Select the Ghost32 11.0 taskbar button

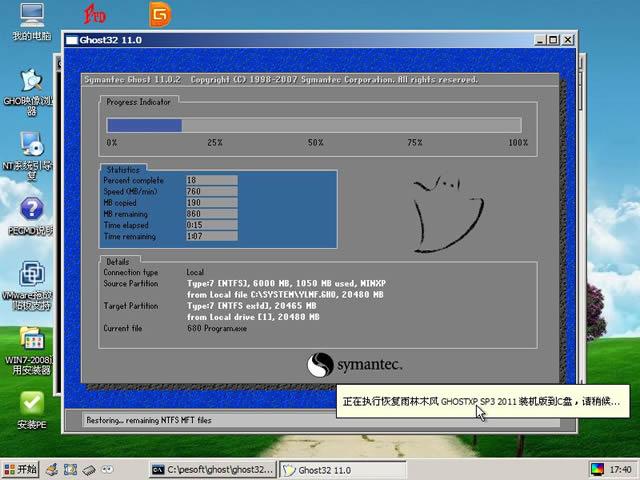point(343,470)
